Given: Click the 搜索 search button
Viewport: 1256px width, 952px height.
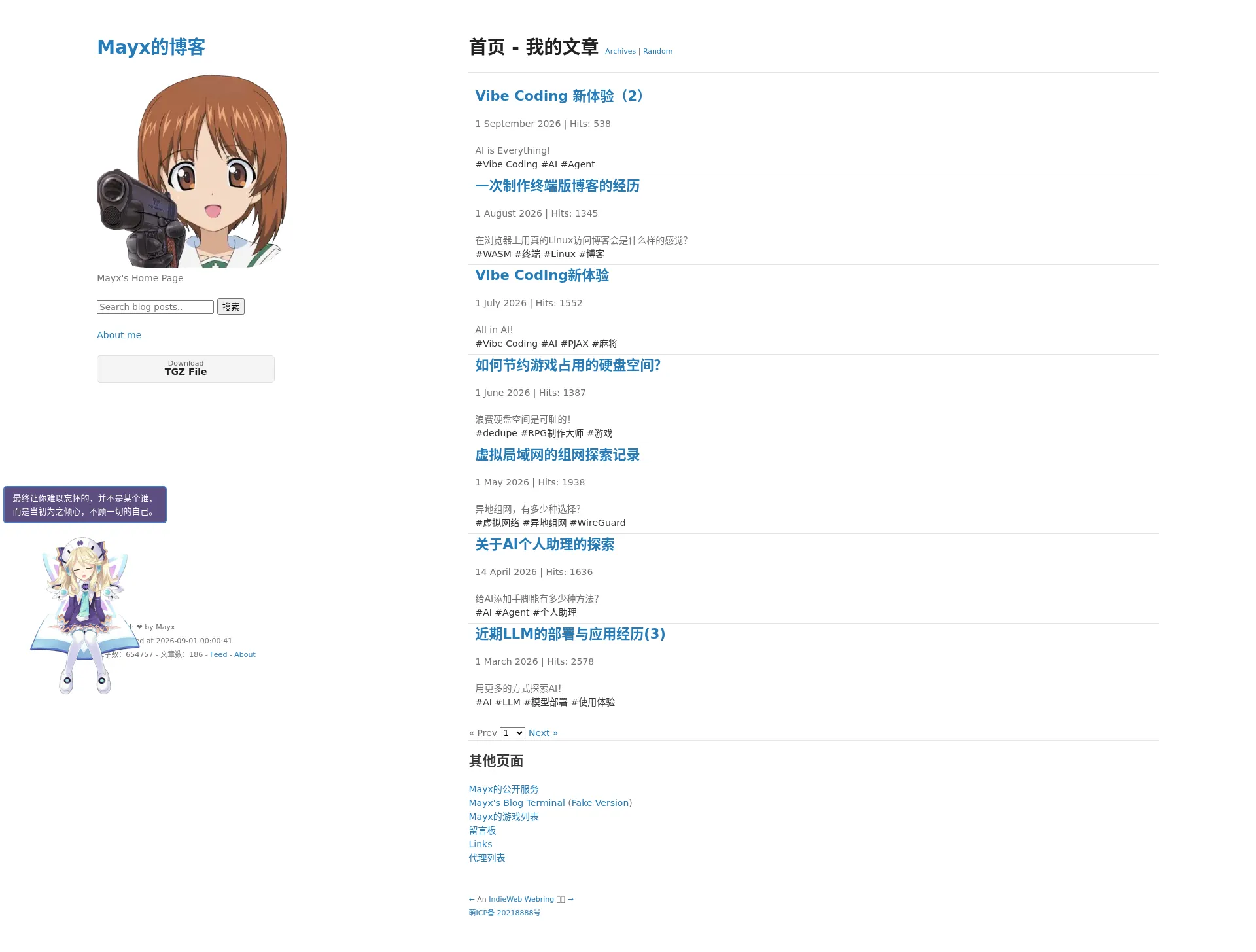Looking at the screenshot, I should coord(231,307).
